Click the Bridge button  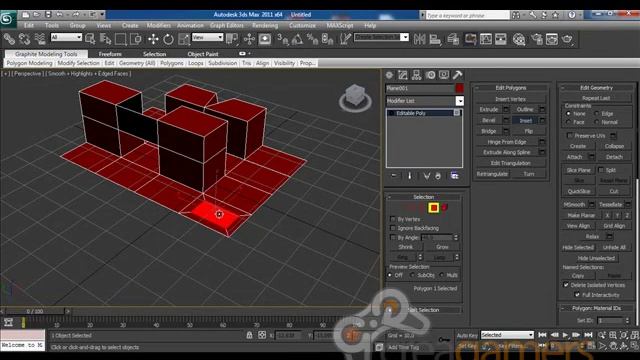pyautogui.click(x=489, y=131)
